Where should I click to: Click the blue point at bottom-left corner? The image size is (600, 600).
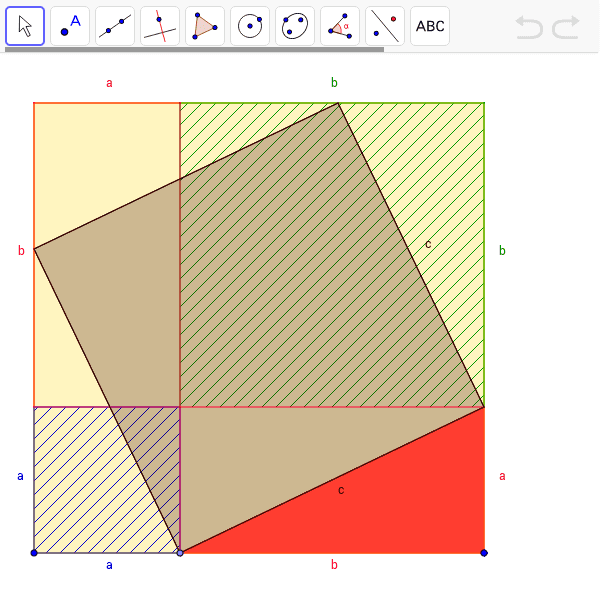pos(34,553)
